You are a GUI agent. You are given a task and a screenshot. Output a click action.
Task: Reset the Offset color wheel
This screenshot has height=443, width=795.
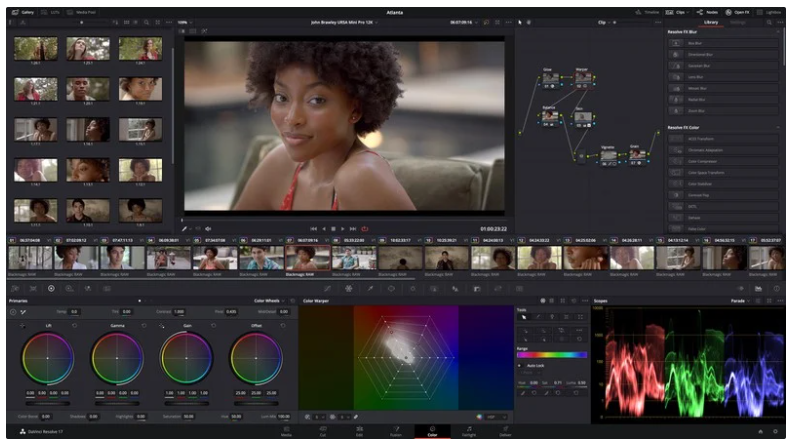(283, 325)
